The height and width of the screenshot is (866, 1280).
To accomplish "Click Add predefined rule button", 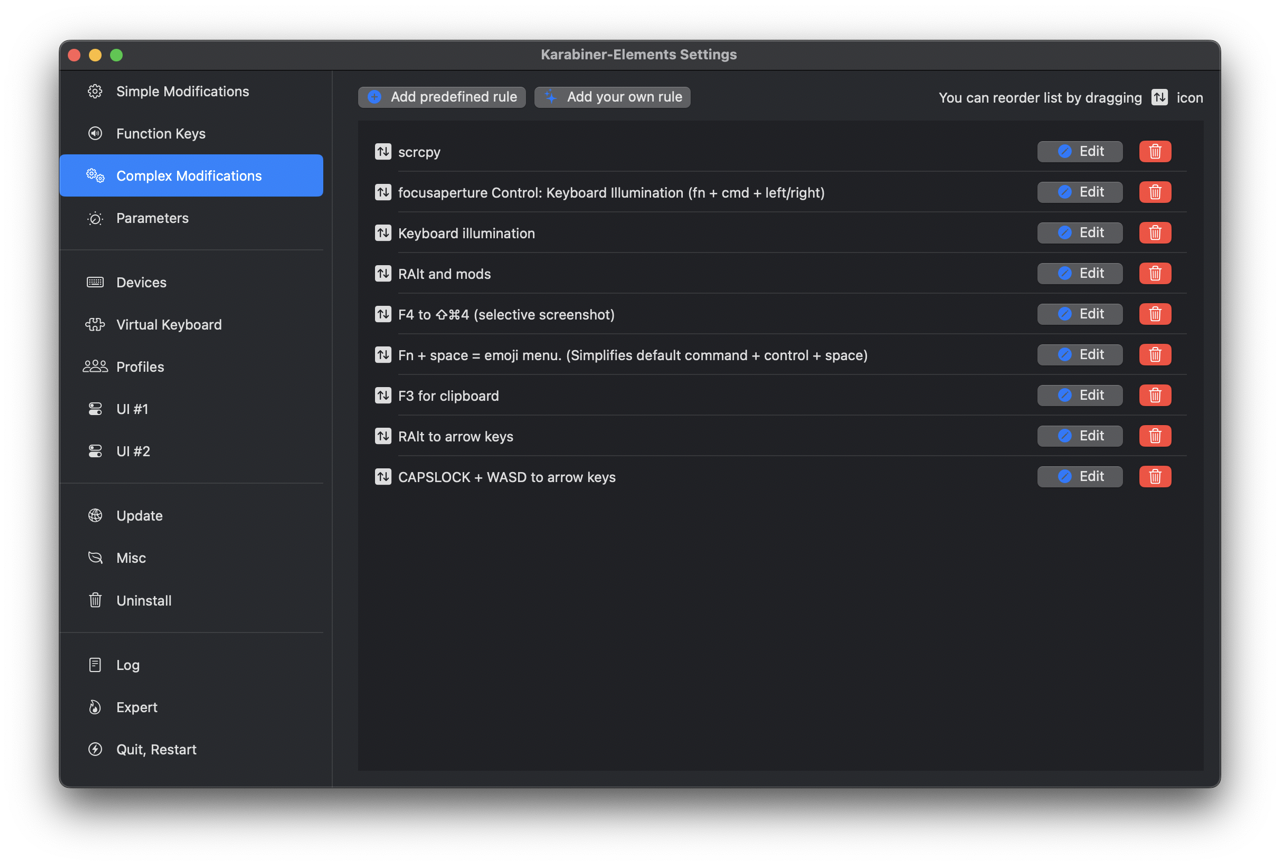I will tap(442, 97).
